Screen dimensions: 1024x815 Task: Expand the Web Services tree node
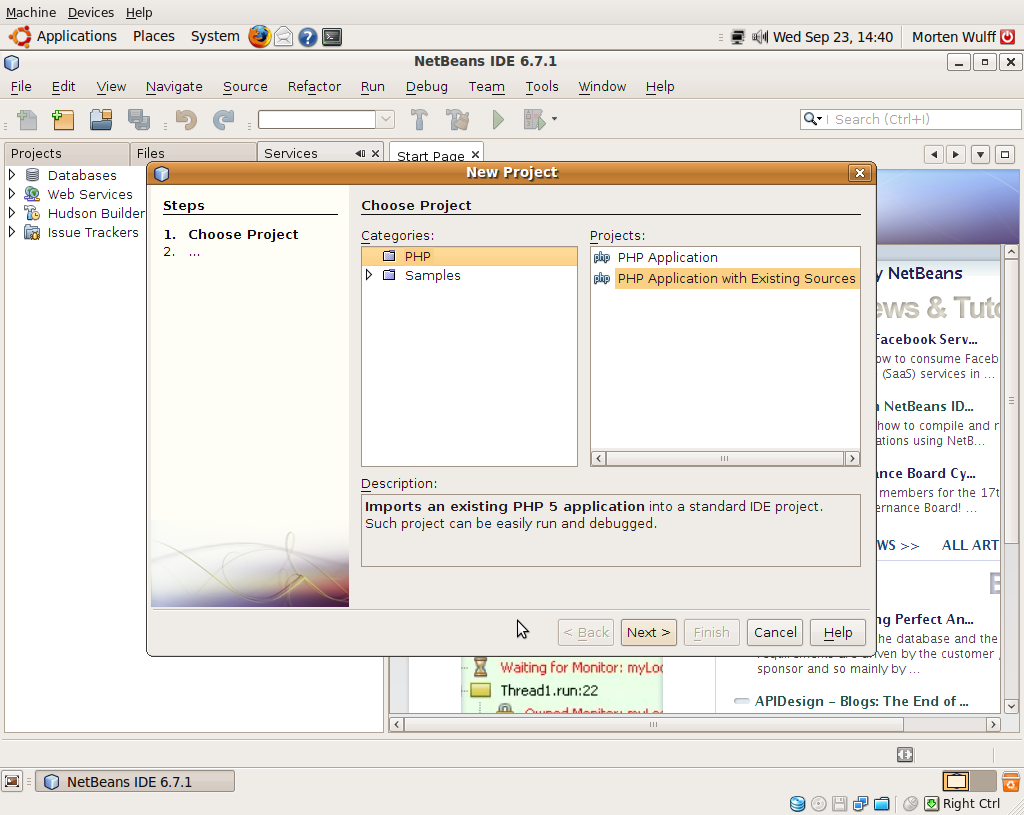[x=12, y=193]
